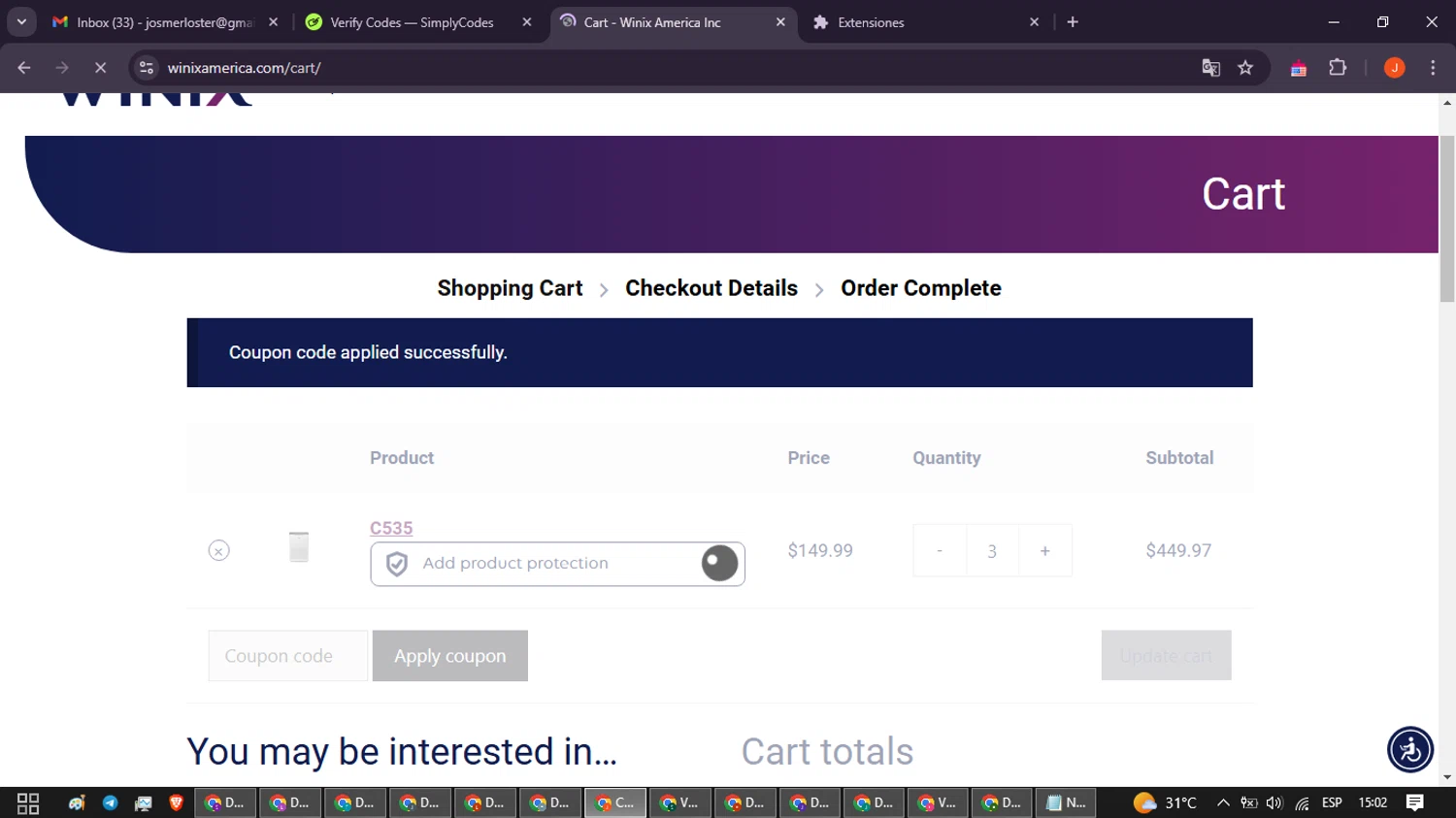Open the Chrome three-dot menu
This screenshot has width=1456, height=818.
point(1433,68)
